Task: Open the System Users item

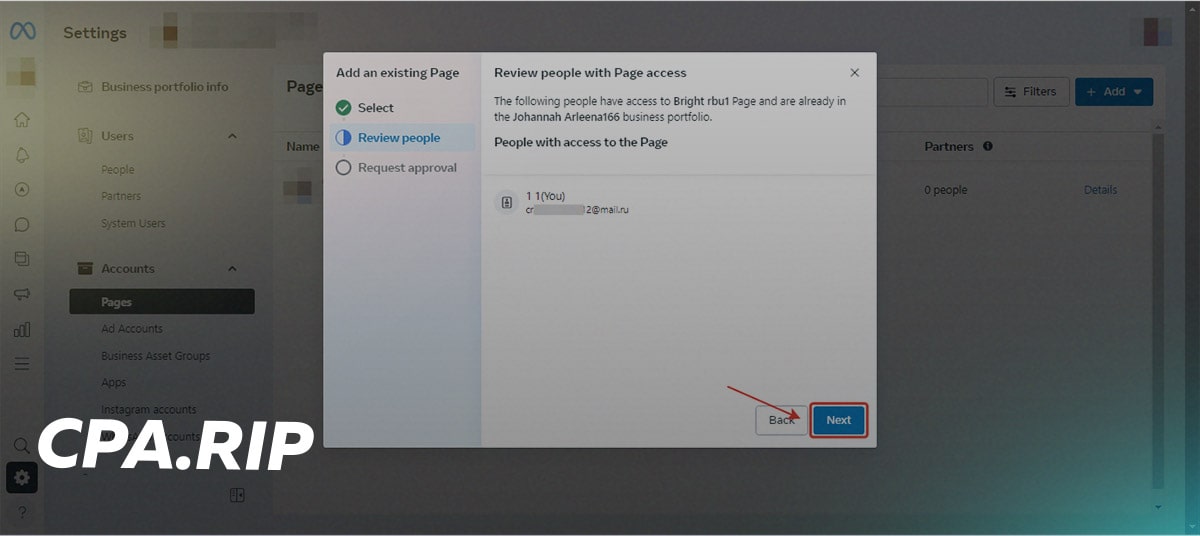Action: click(x=133, y=224)
